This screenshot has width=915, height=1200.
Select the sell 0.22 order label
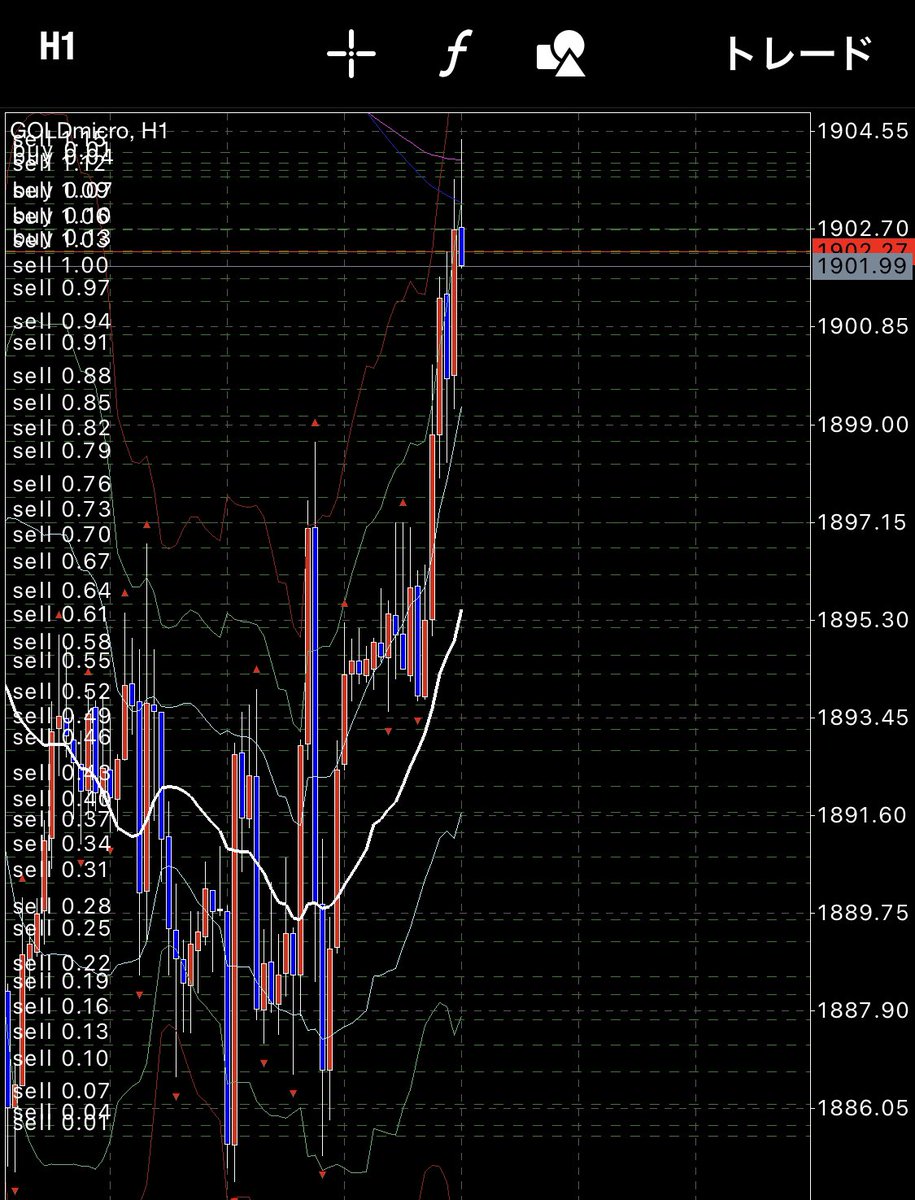[x=61, y=963]
